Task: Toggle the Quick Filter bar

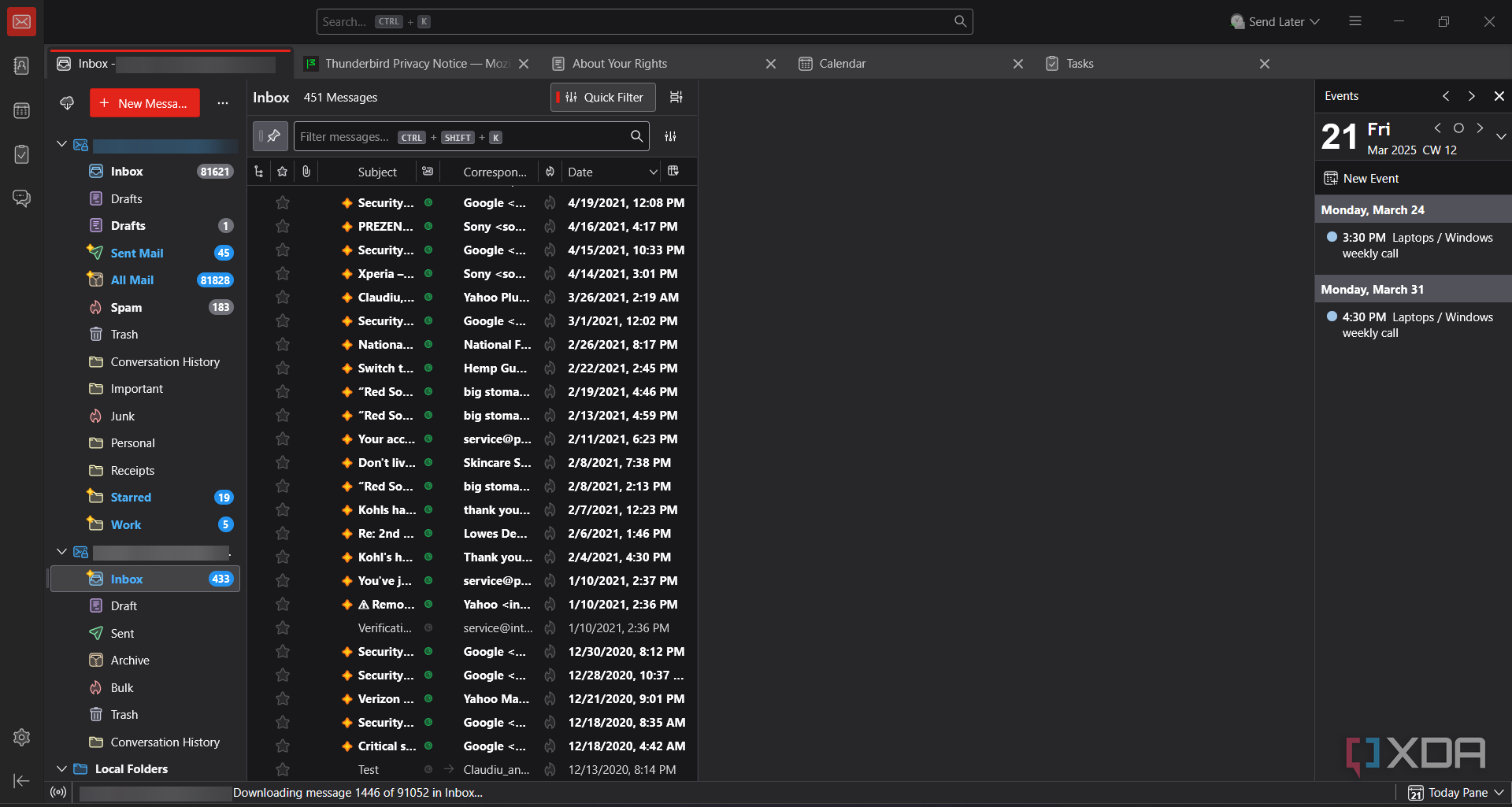Action: tap(603, 97)
